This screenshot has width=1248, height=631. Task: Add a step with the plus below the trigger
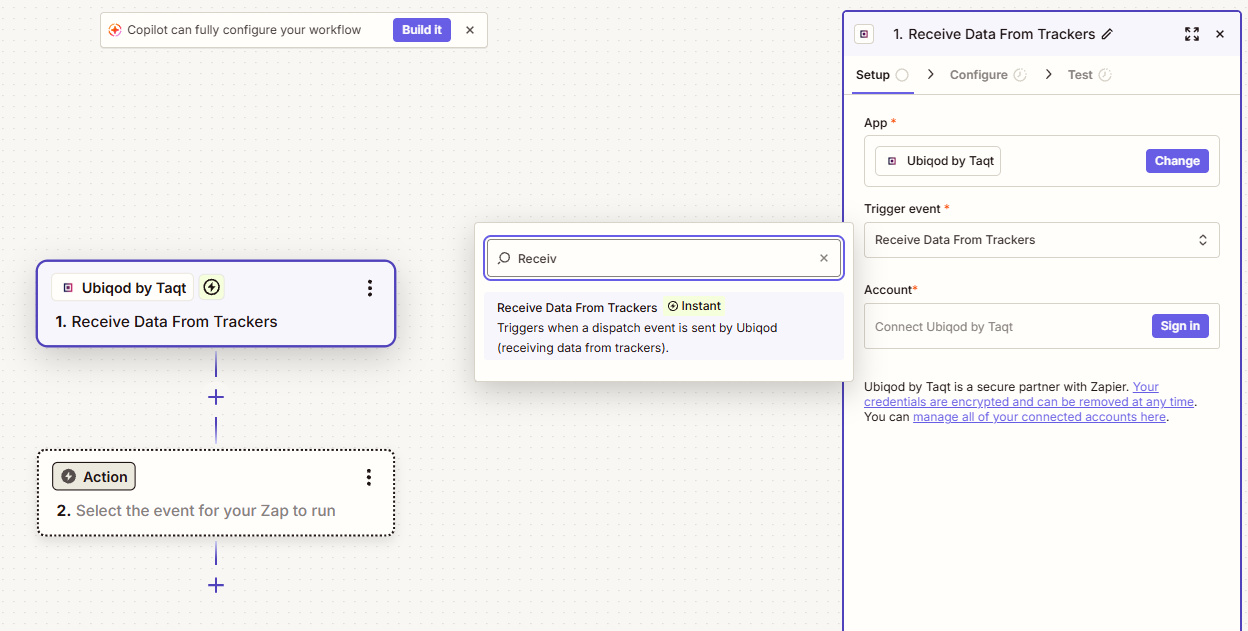point(216,397)
